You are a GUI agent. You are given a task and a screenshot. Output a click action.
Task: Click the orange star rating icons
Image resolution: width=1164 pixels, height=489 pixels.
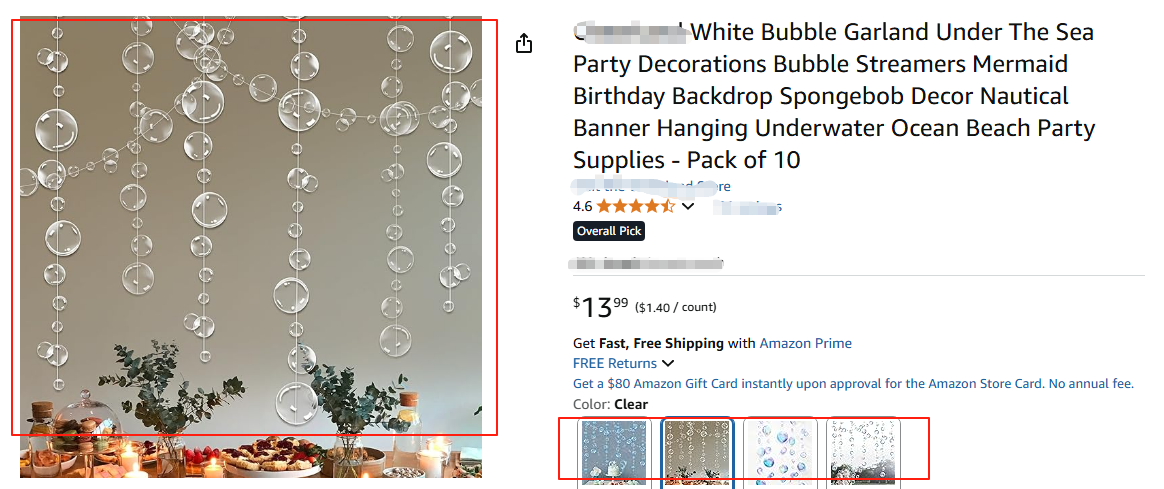(636, 207)
